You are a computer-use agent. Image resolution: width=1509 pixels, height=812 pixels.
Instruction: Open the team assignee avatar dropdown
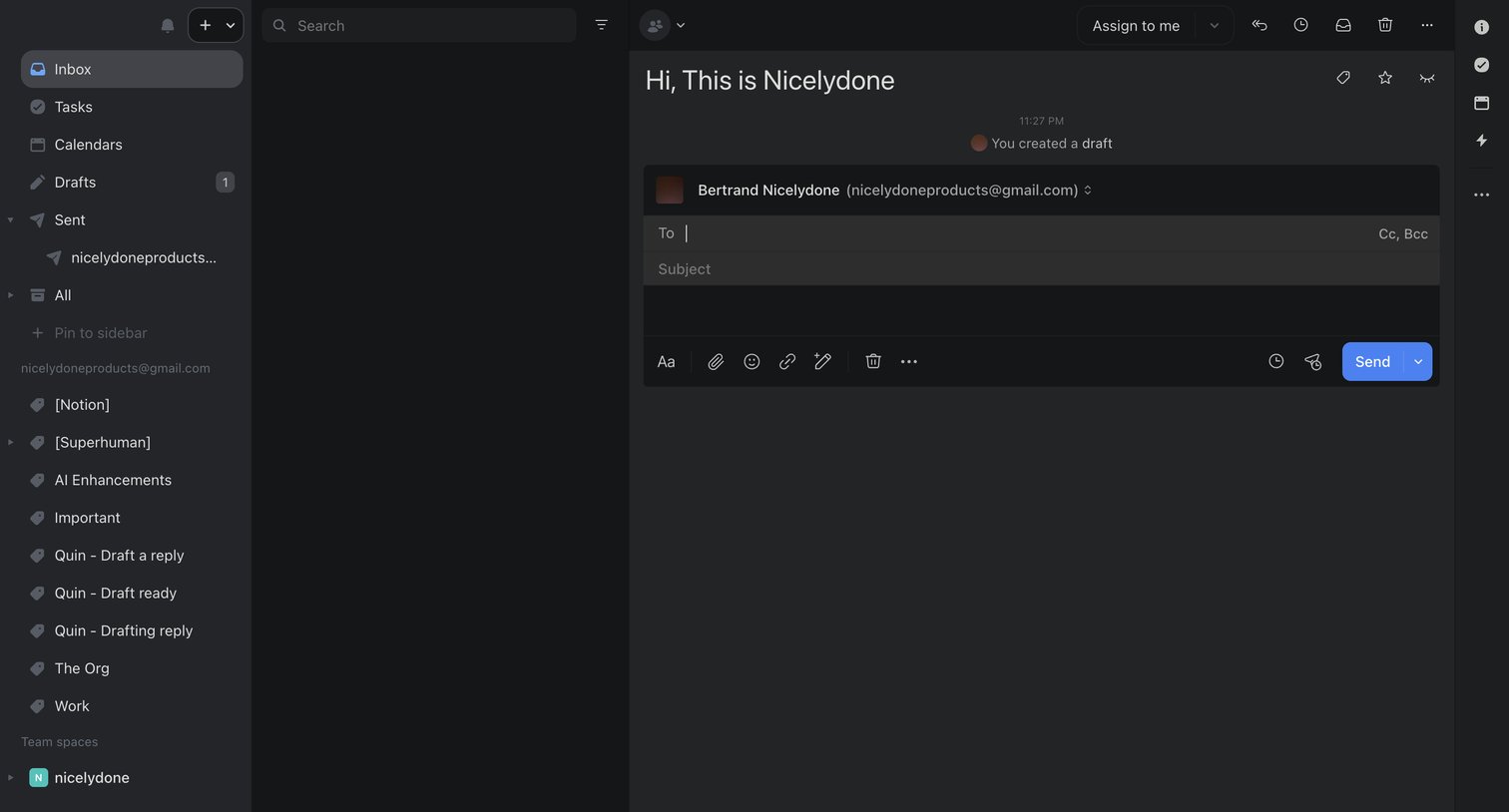point(664,25)
